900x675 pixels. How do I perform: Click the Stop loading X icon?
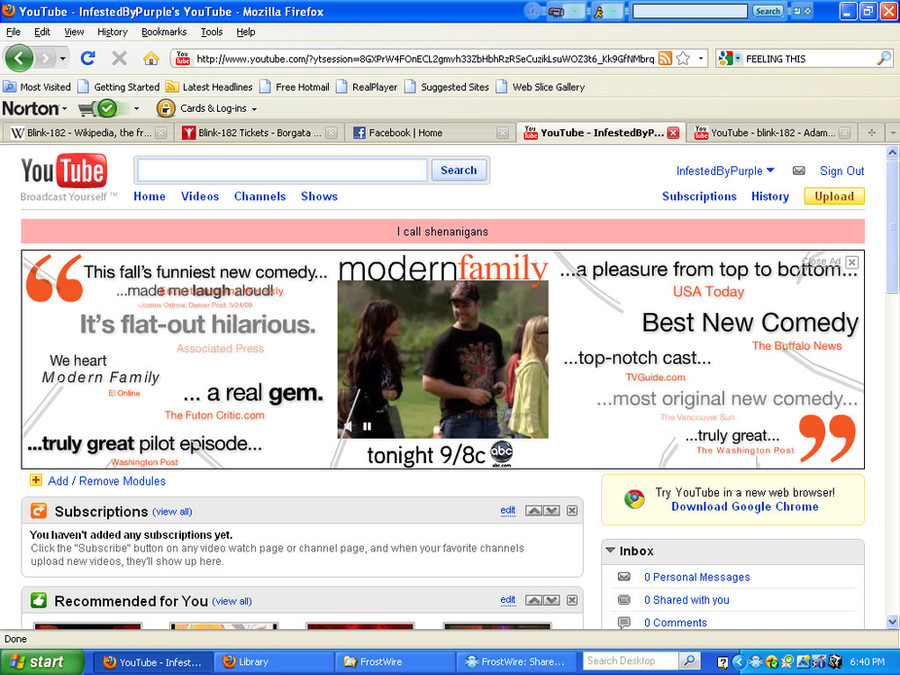tap(119, 58)
